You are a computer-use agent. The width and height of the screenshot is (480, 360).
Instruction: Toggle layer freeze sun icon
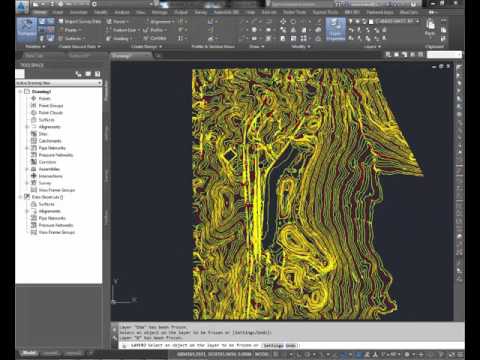click(357, 21)
